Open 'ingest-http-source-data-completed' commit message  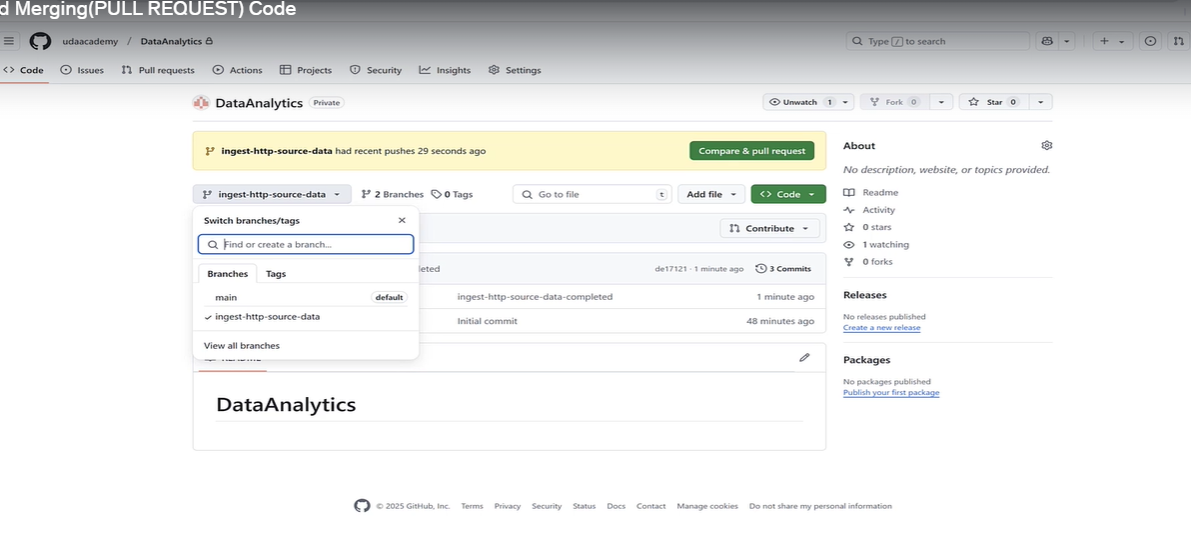point(535,297)
